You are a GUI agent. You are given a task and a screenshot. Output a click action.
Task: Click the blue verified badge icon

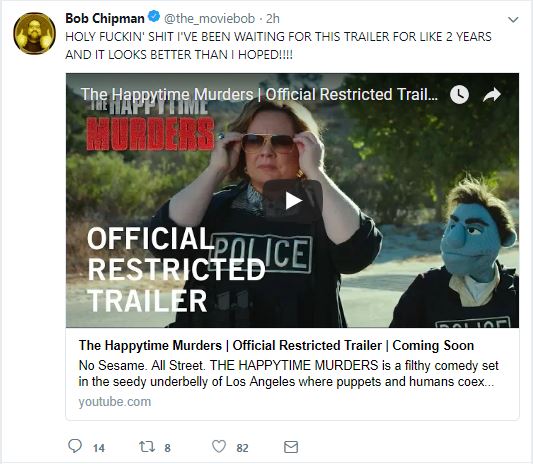(154, 17)
